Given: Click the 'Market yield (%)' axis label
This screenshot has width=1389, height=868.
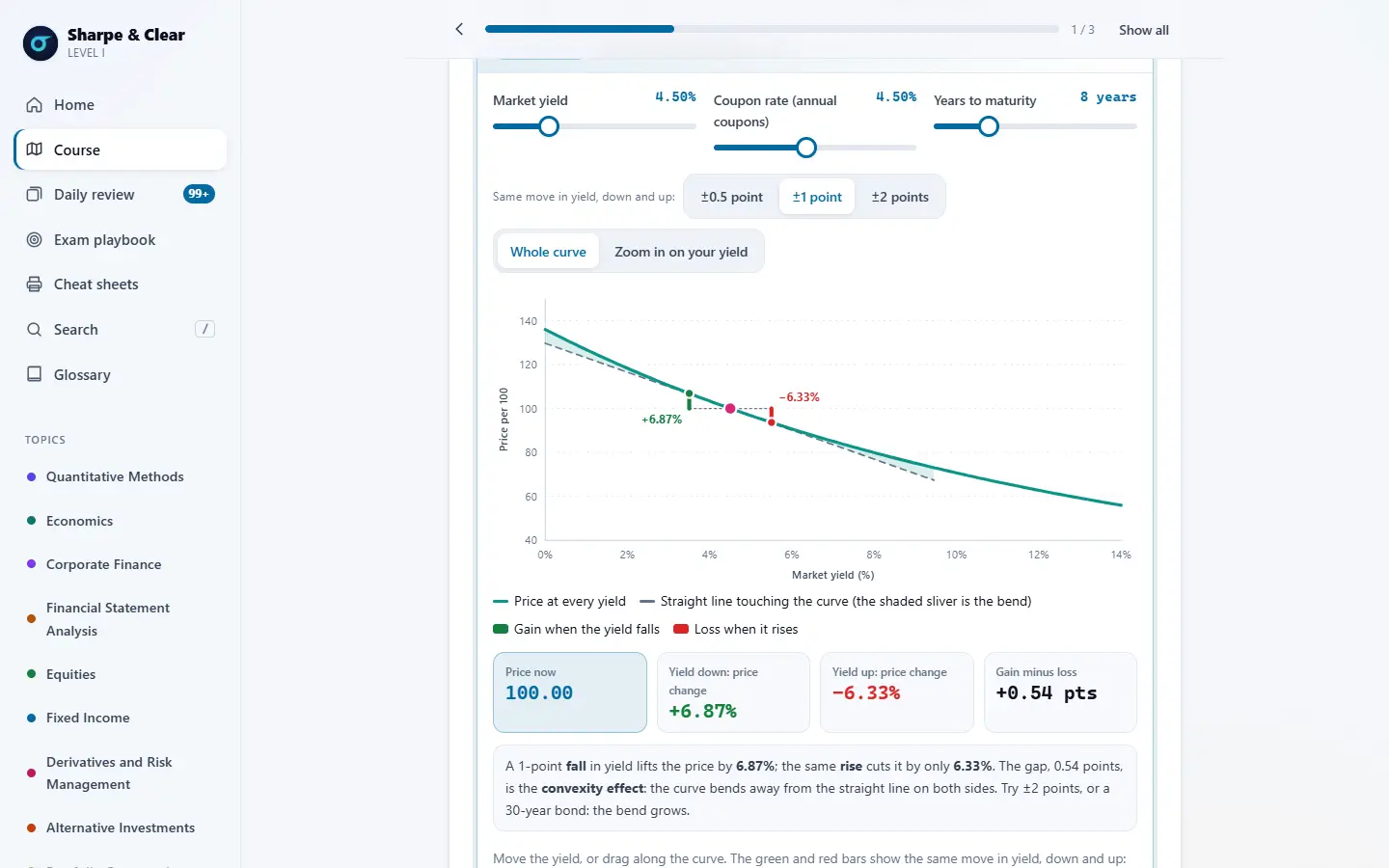Looking at the screenshot, I should [x=832, y=575].
